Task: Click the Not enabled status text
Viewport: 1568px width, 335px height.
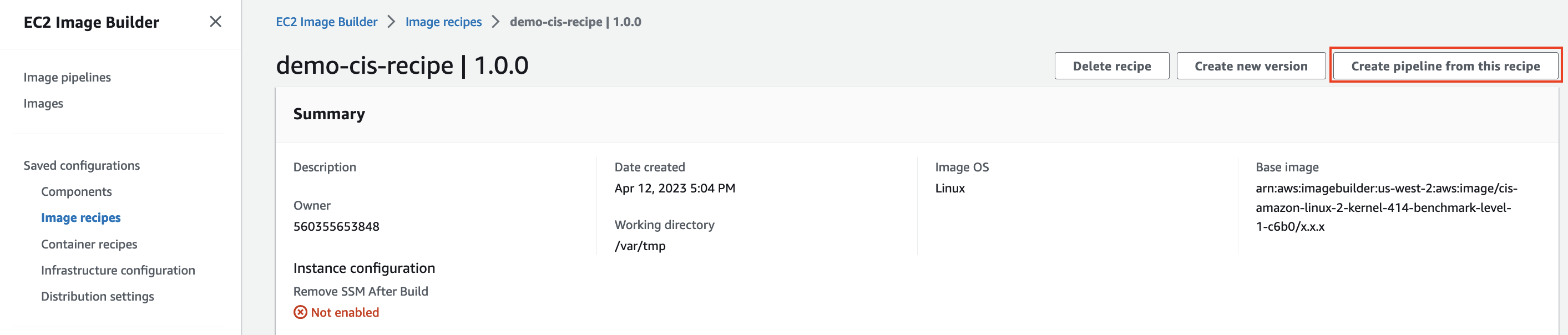Action: click(x=345, y=312)
